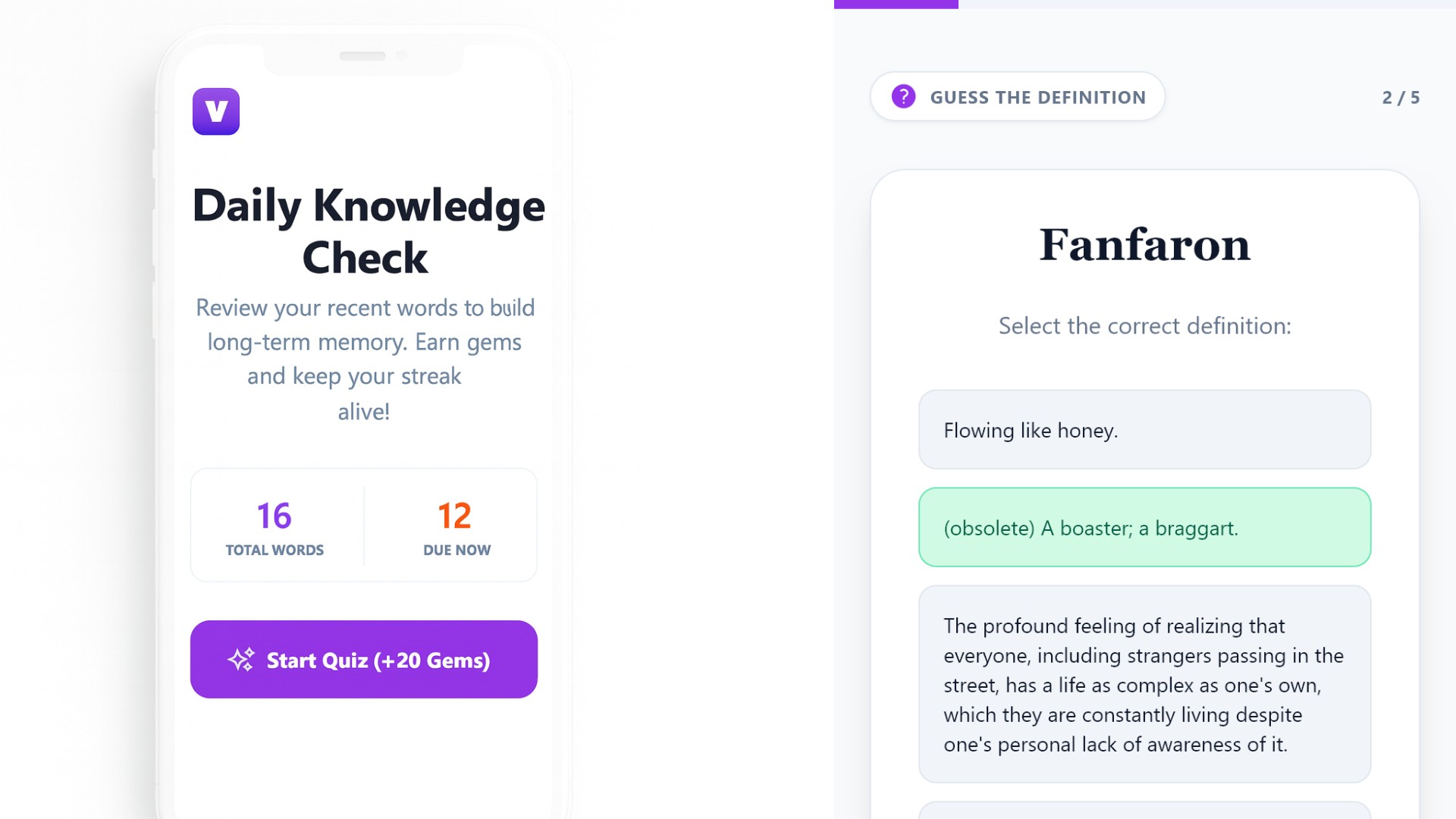Choose the "A boaster; a braggart" definition
The image size is (1456, 819).
[1144, 528]
